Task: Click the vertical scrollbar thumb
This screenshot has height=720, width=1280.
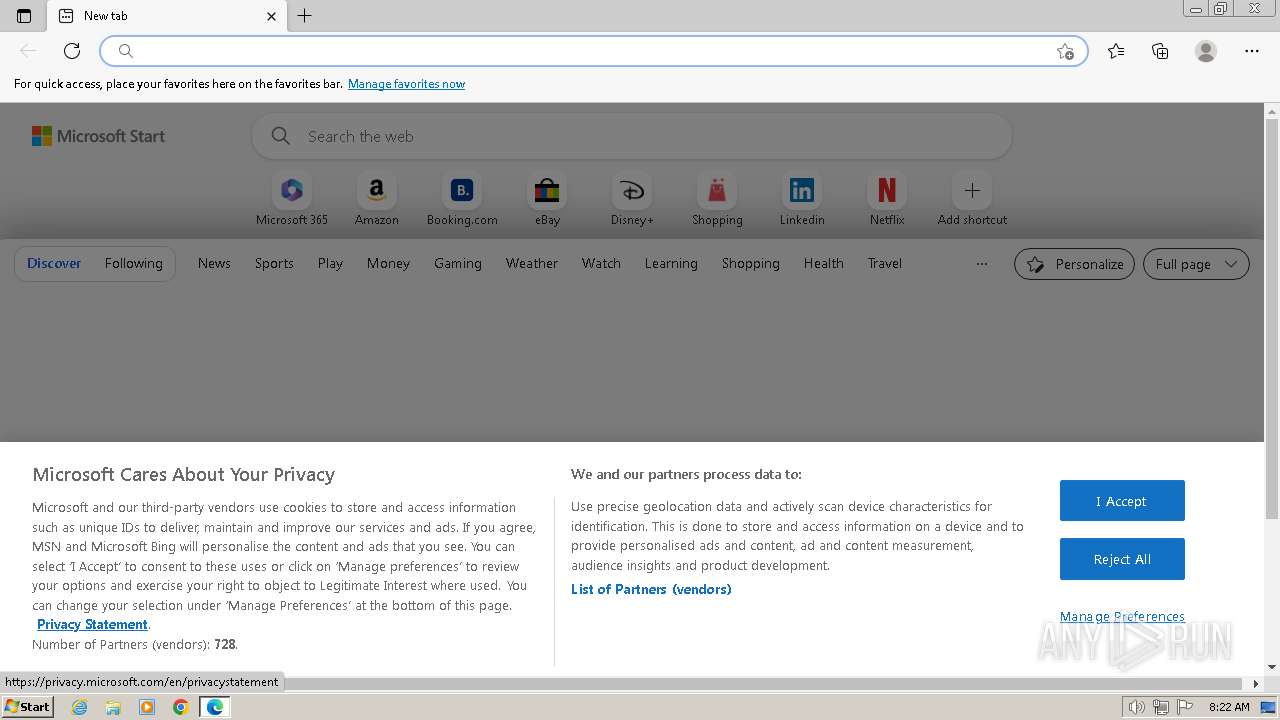Action: 1272,318
